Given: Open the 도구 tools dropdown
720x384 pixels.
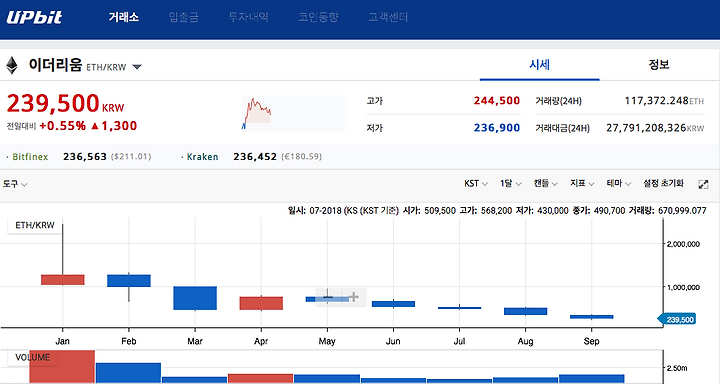Looking at the screenshot, I should 15,184.
